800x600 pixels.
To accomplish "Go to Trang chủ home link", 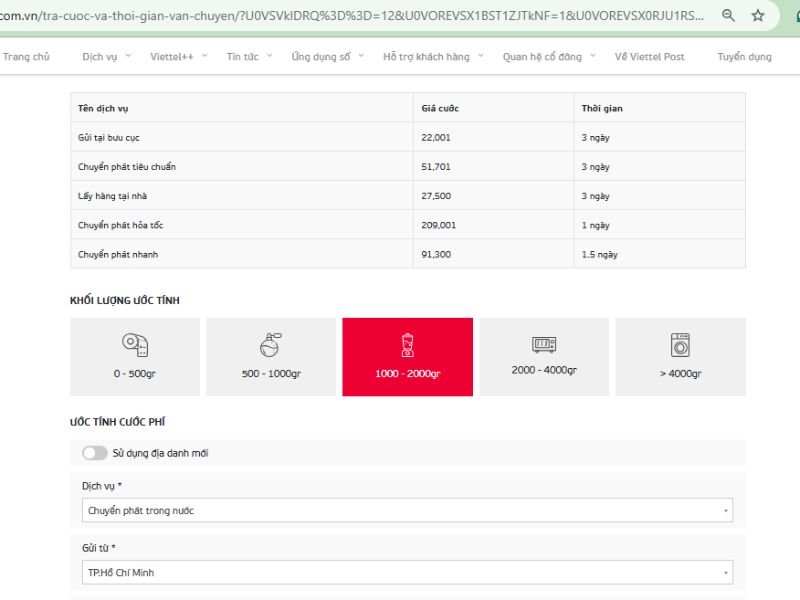I will (x=26, y=57).
